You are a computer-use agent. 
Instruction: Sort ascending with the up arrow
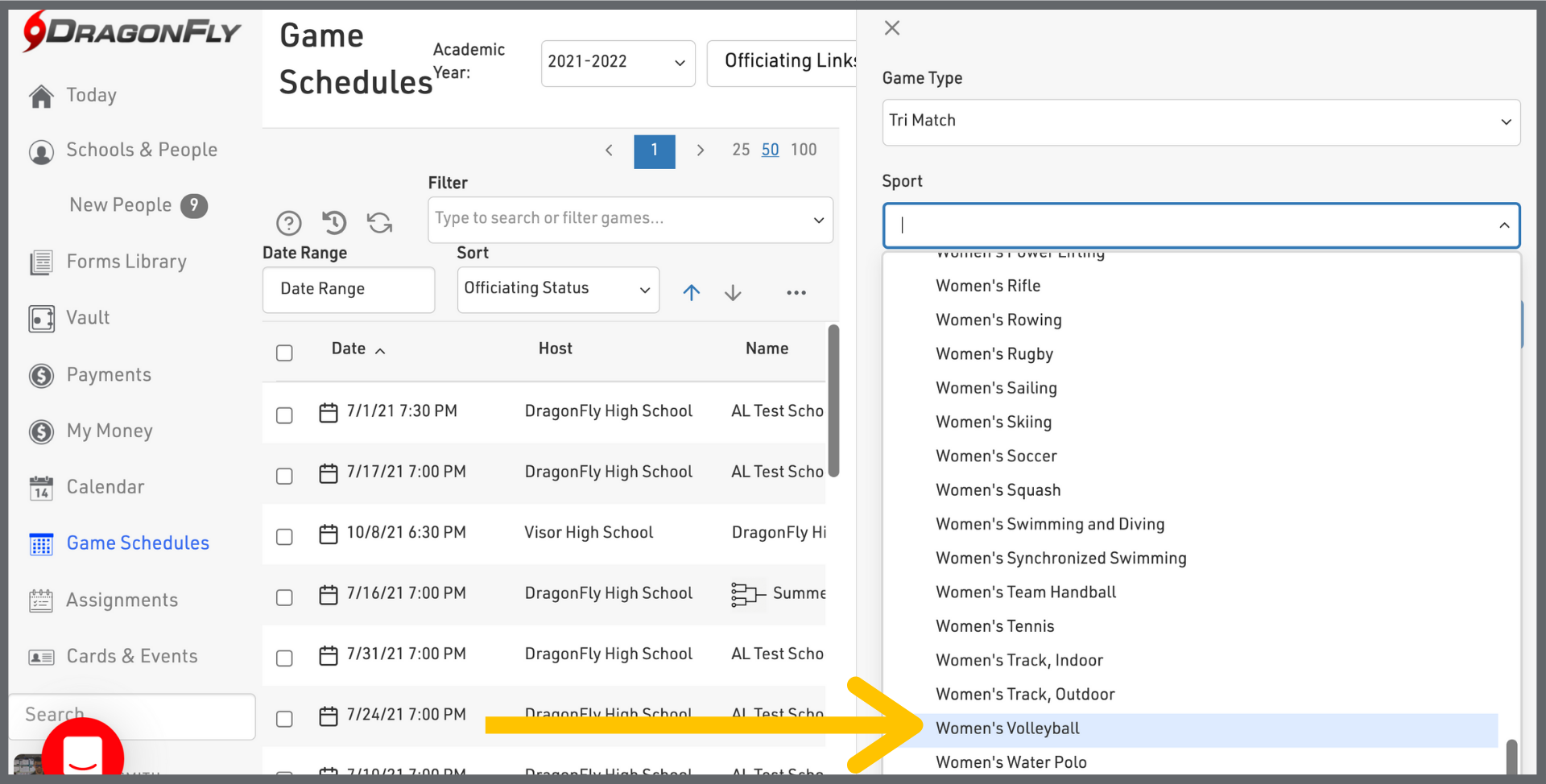coord(691,292)
